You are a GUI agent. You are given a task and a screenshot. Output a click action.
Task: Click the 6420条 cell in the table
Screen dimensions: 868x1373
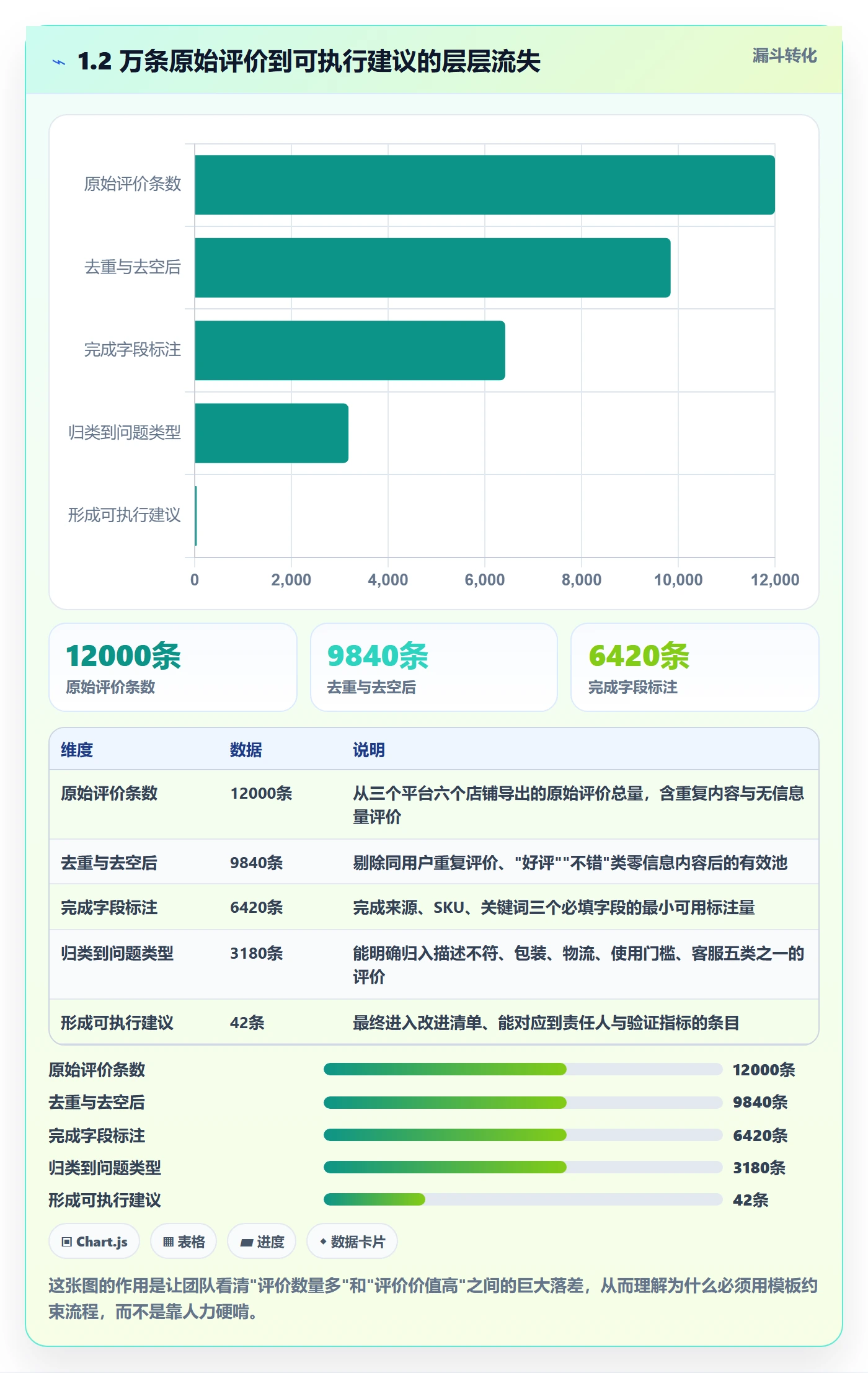click(257, 907)
